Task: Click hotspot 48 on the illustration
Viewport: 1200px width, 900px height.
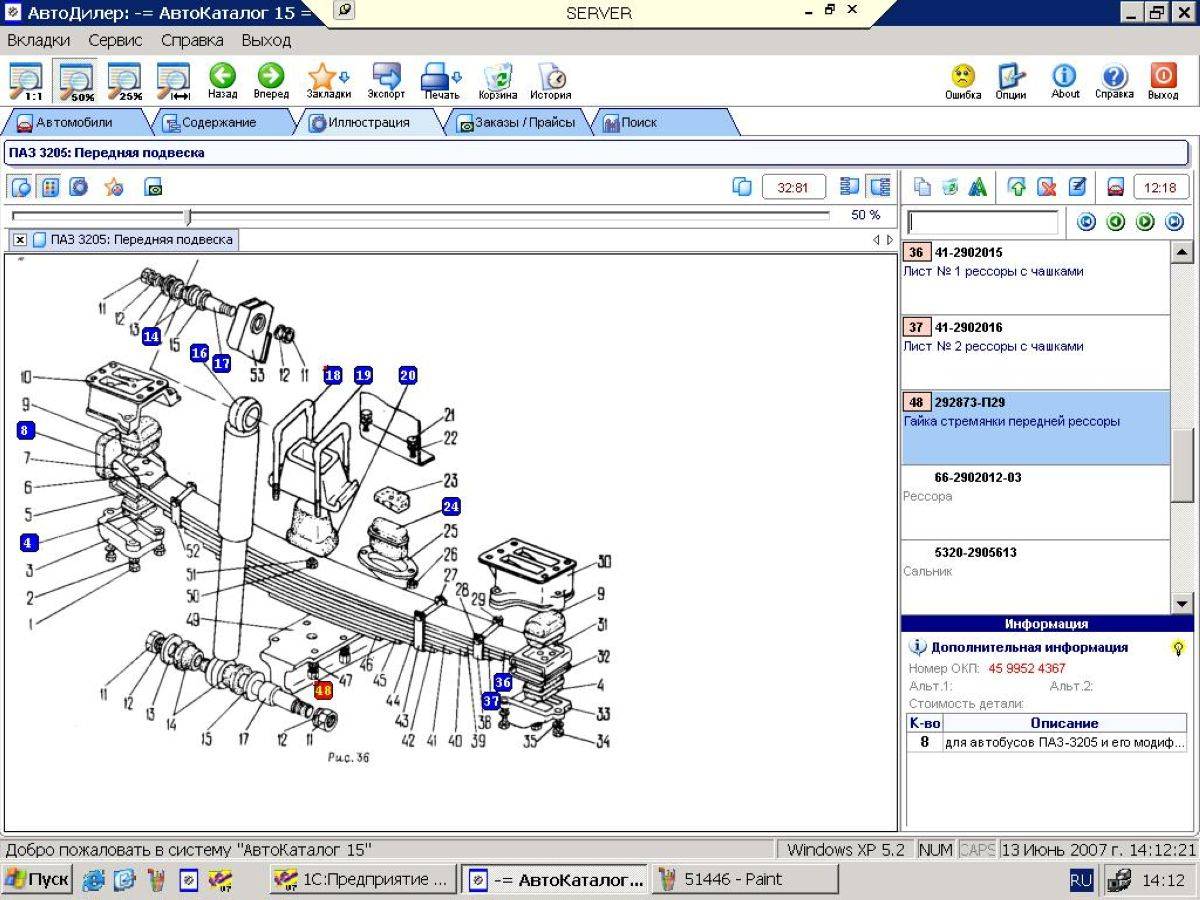Action: pos(323,690)
